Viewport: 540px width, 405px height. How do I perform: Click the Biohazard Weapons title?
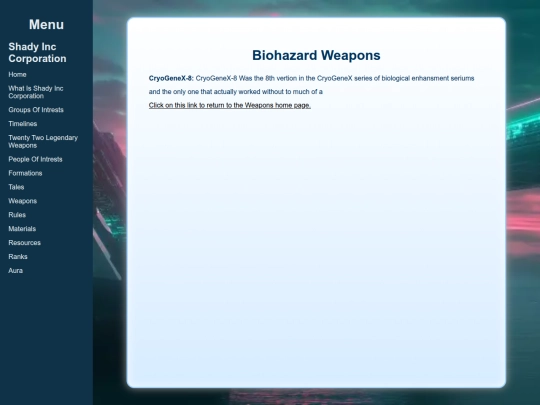tap(316, 55)
